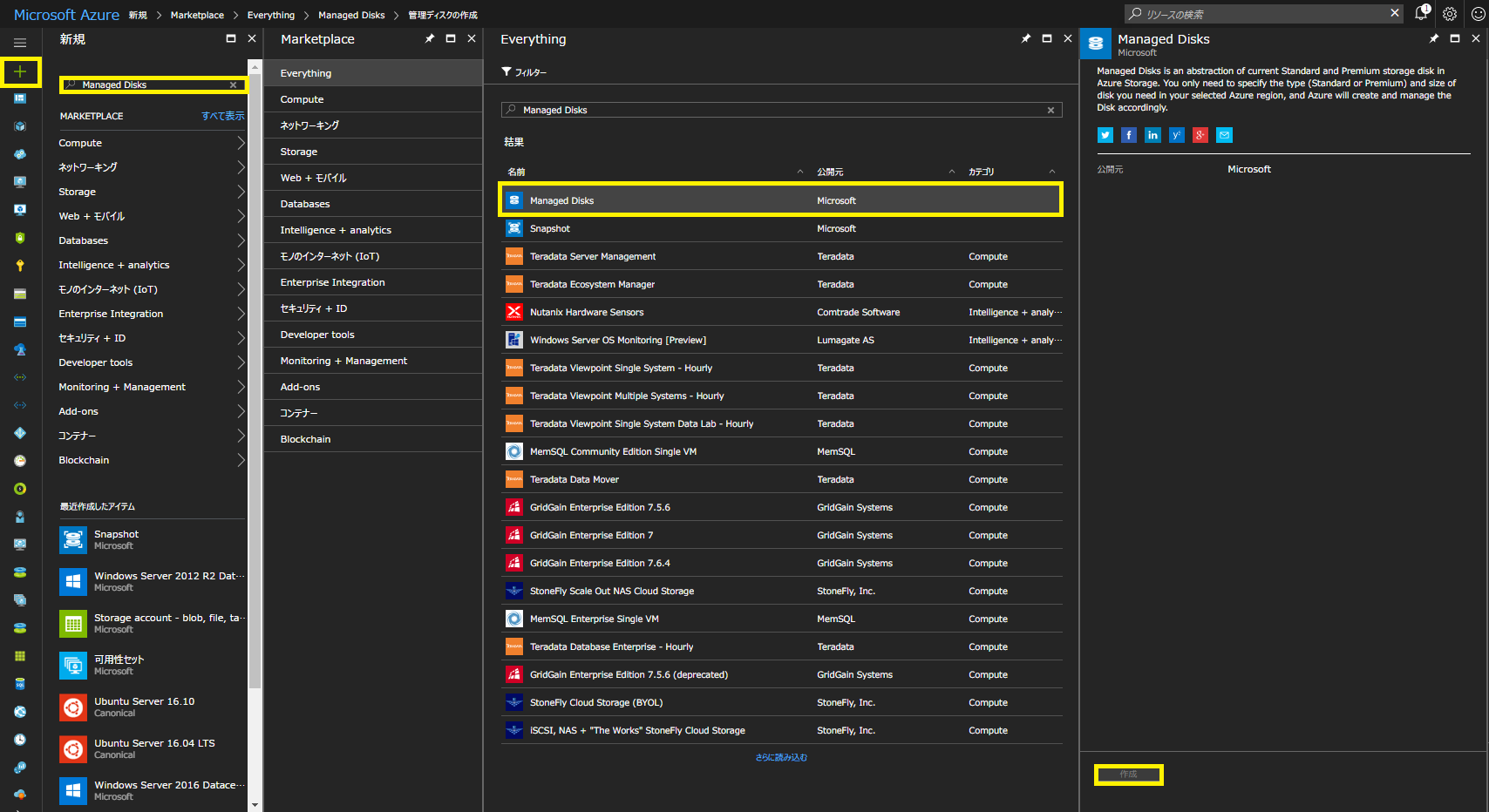Click the すべて表示 link
This screenshot has width=1489, height=812.
pyautogui.click(x=223, y=116)
